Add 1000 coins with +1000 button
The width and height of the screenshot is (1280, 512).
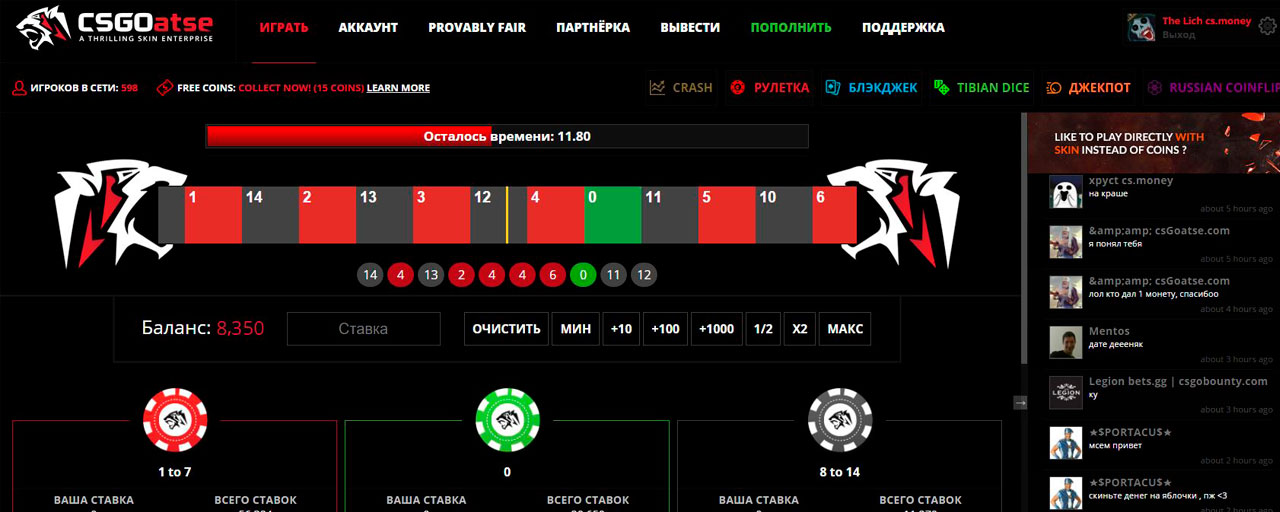[716, 329]
